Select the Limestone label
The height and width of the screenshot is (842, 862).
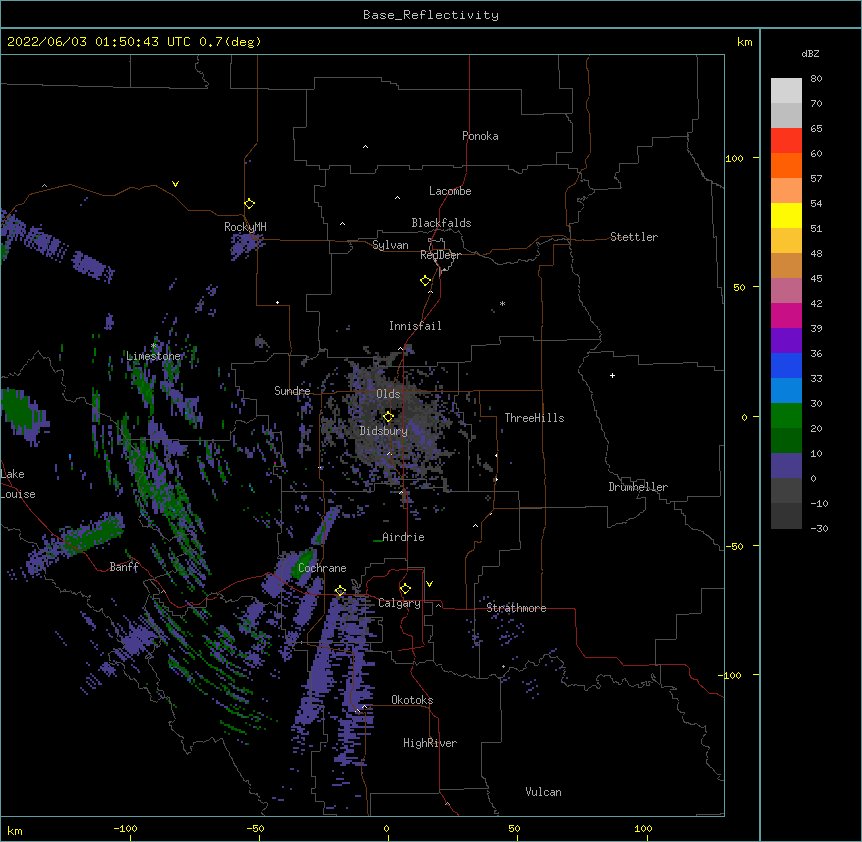point(154,356)
